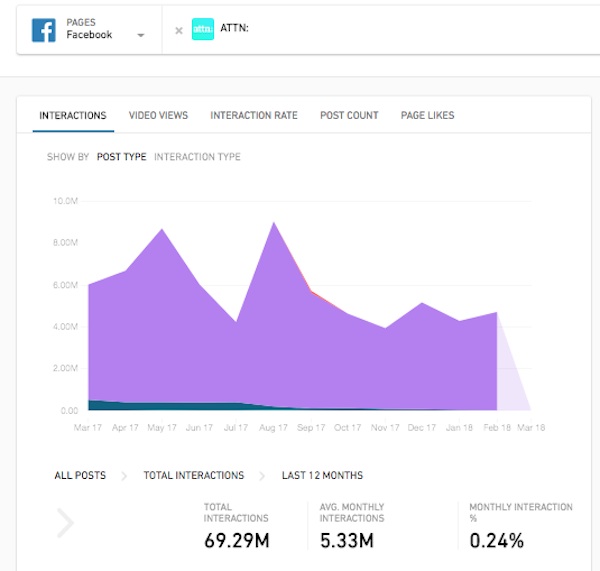The image size is (600, 571).
Task: Expand the All Posts filter
Action: tap(80, 475)
